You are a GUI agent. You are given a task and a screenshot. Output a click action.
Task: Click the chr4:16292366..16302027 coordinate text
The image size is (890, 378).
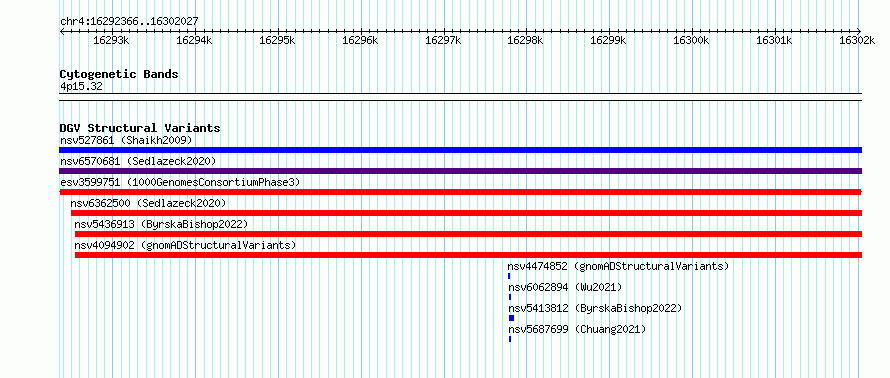[x=129, y=22]
